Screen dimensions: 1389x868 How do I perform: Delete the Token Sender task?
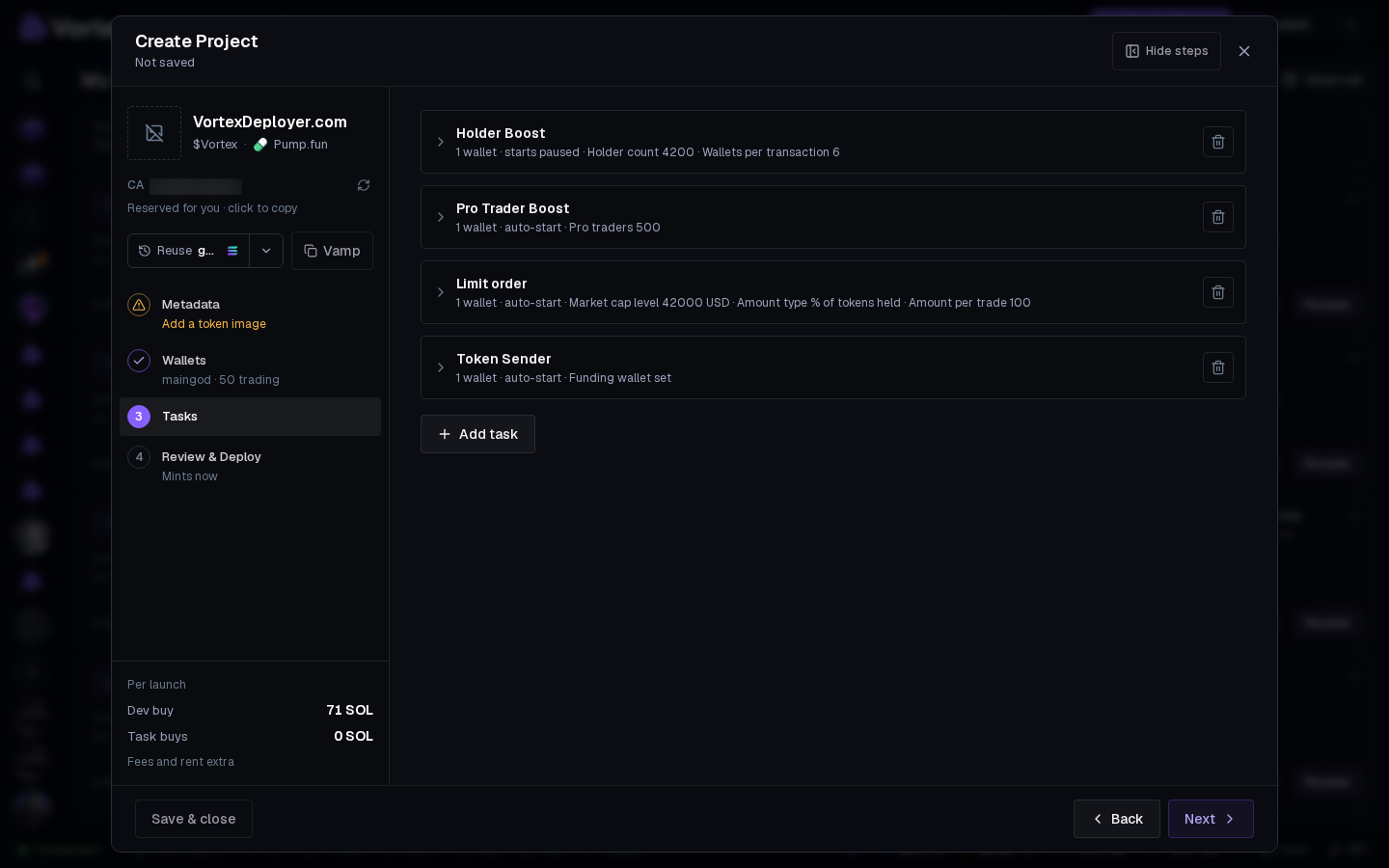(x=1218, y=367)
